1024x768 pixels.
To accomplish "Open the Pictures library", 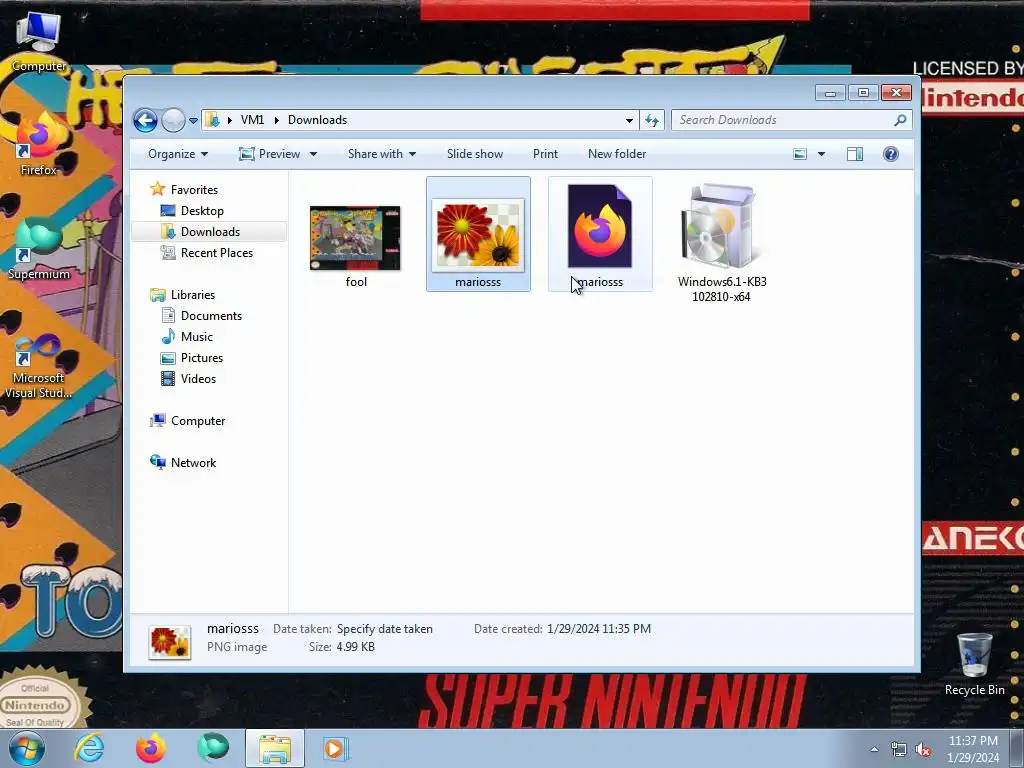I will pos(202,358).
